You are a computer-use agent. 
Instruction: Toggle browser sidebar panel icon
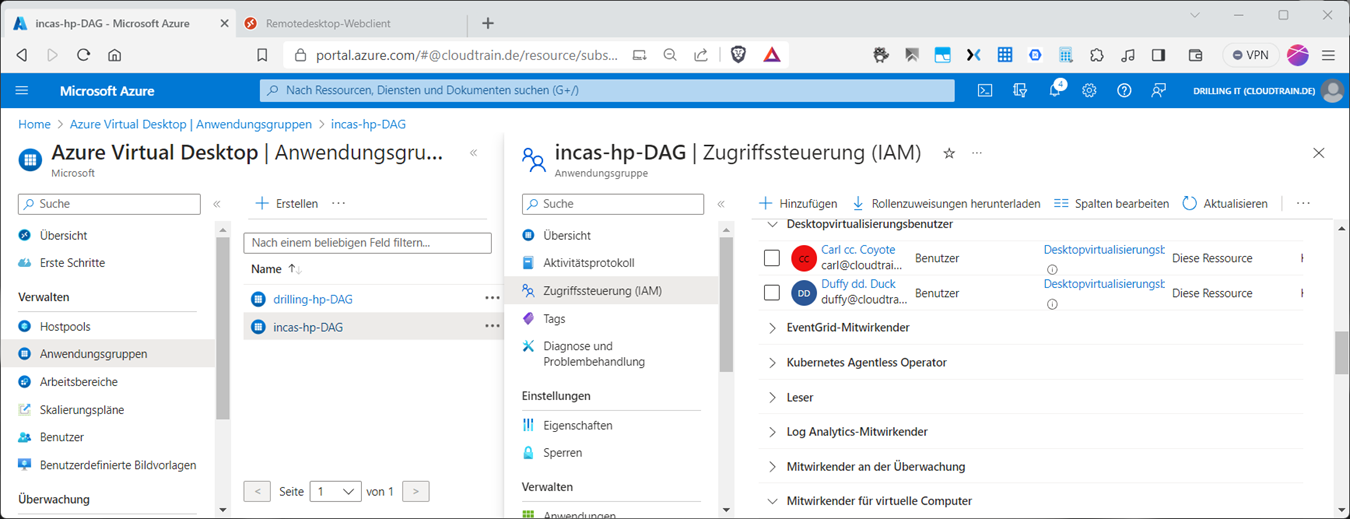coord(1158,55)
